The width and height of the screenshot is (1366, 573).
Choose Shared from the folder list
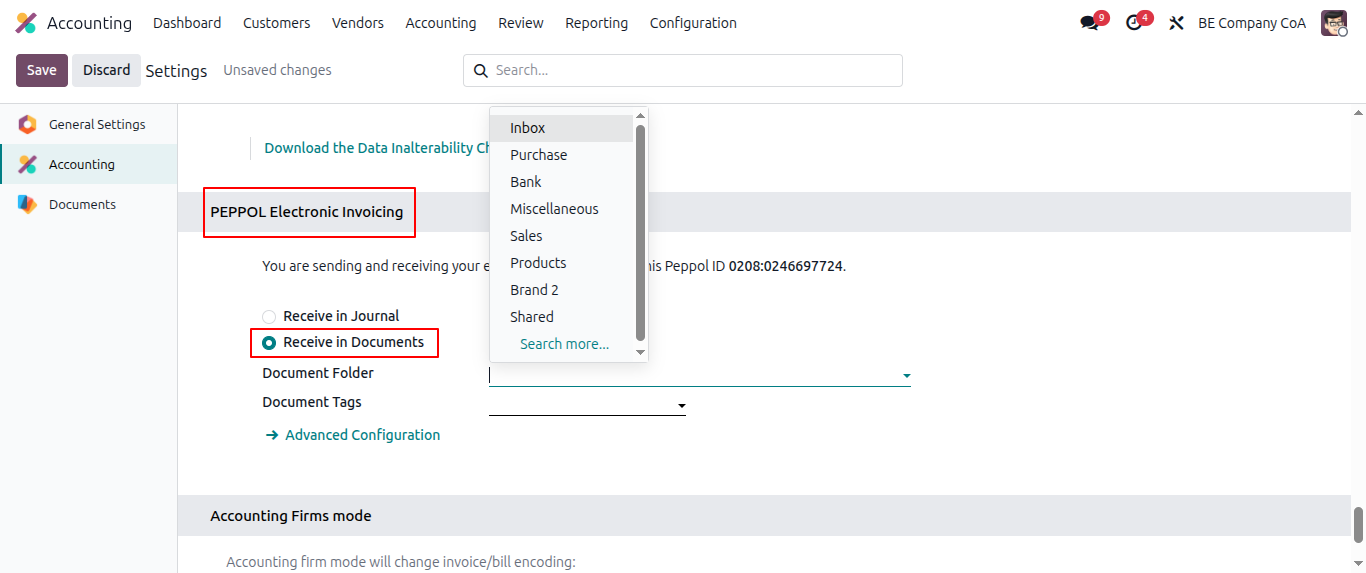(563, 317)
